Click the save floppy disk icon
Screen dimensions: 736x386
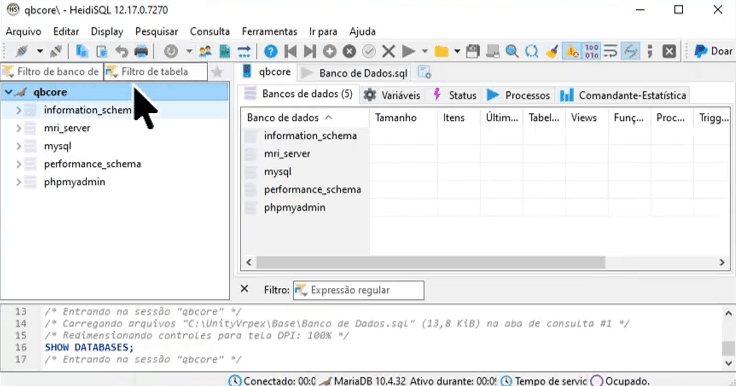click(473, 51)
